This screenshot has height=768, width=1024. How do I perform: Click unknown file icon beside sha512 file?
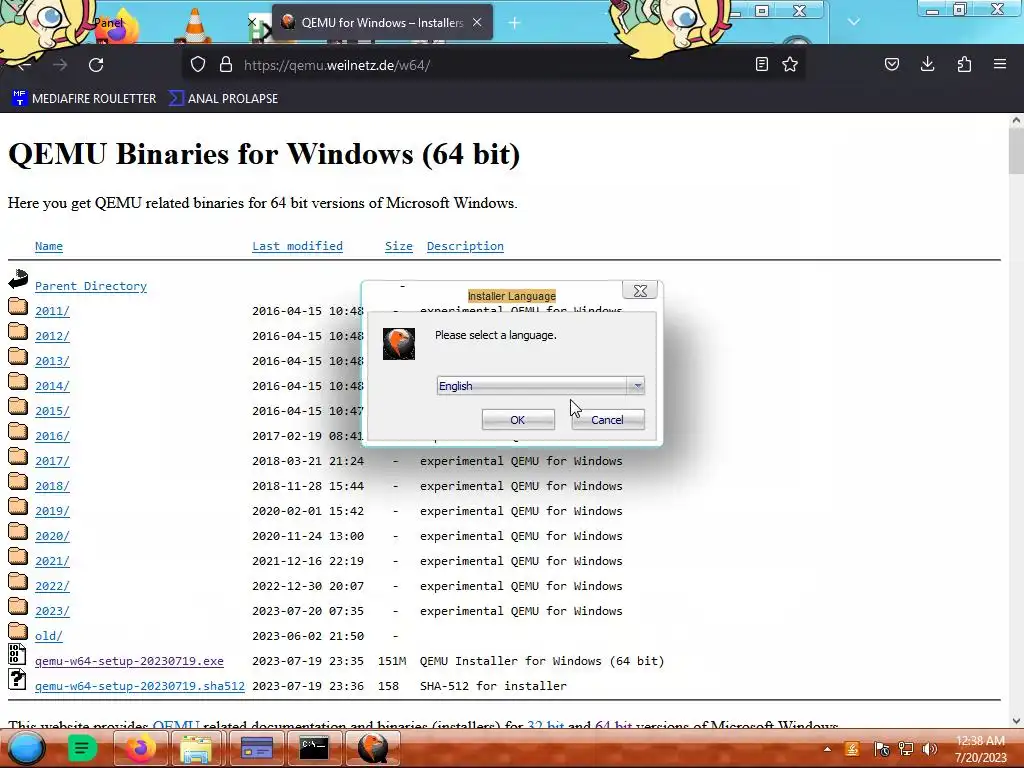(17, 679)
